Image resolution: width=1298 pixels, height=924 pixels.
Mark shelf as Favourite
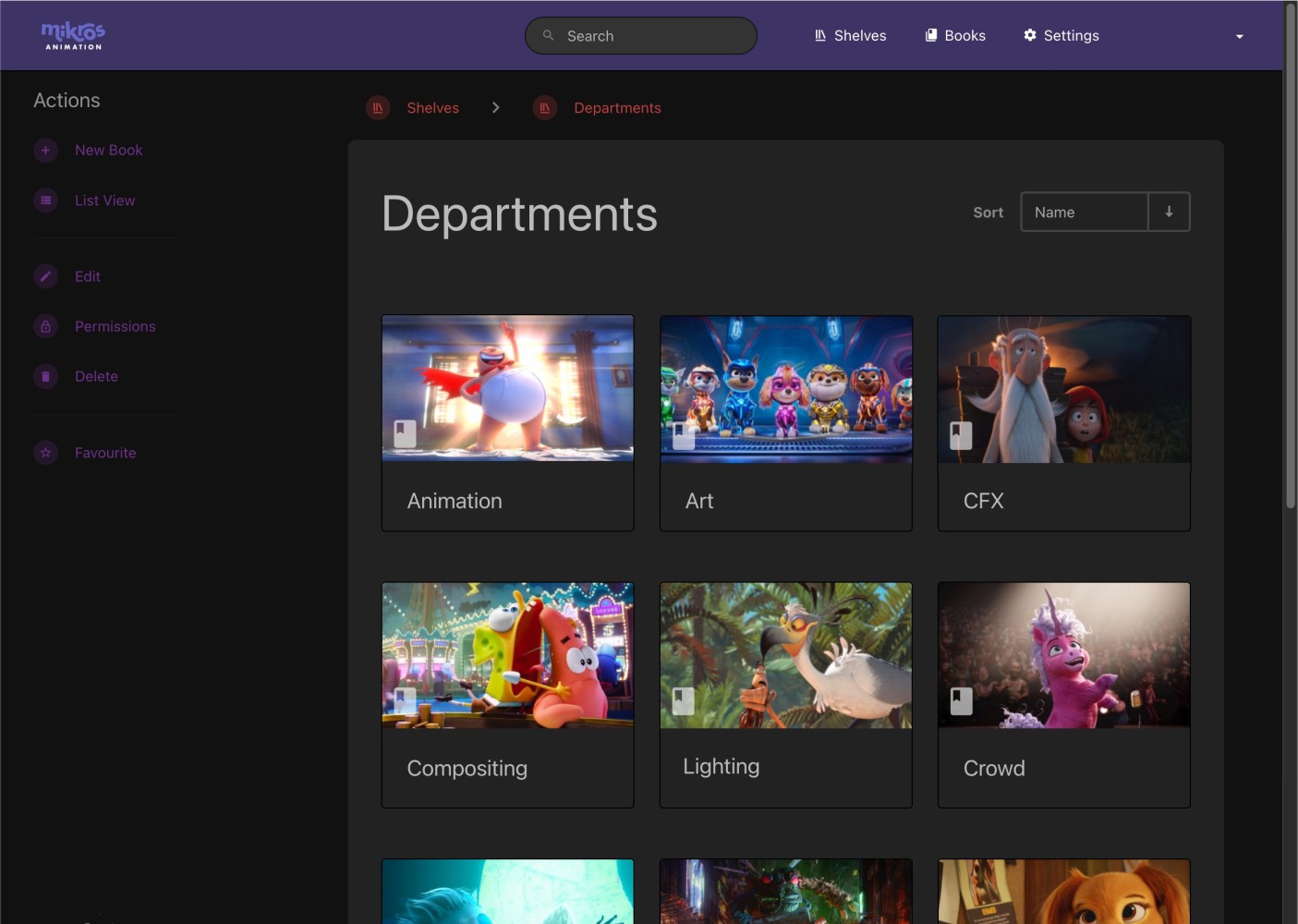click(x=105, y=453)
